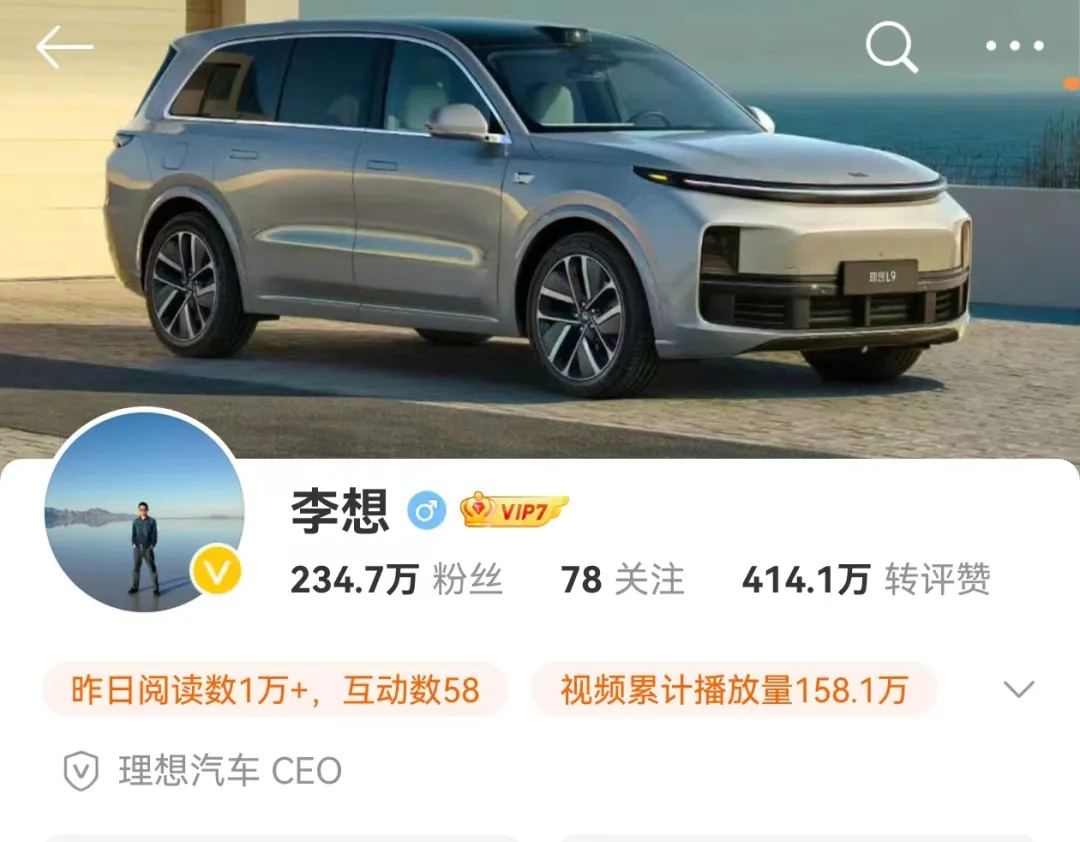Open the 昨日阅读数1万+ stats pill
This screenshot has width=1080, height=842.
[x=275, y=690]
